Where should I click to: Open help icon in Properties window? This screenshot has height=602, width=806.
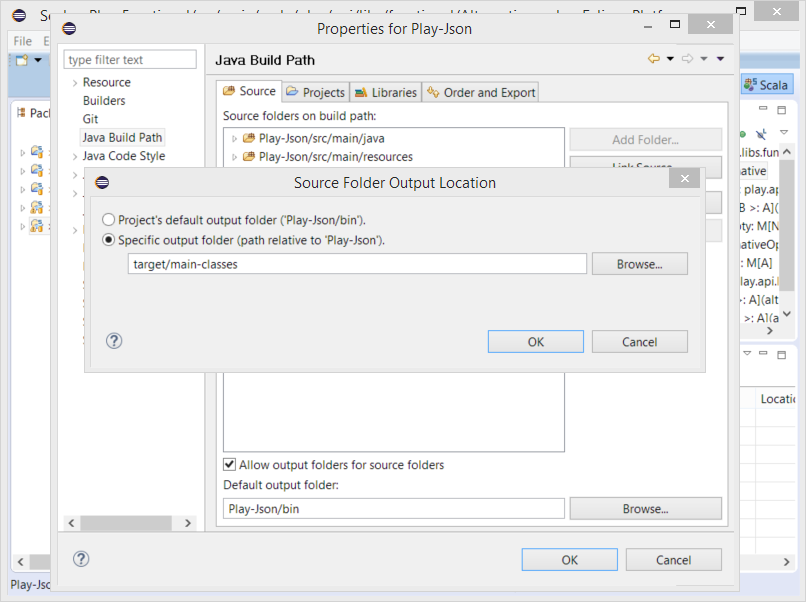tap(81, 559)
